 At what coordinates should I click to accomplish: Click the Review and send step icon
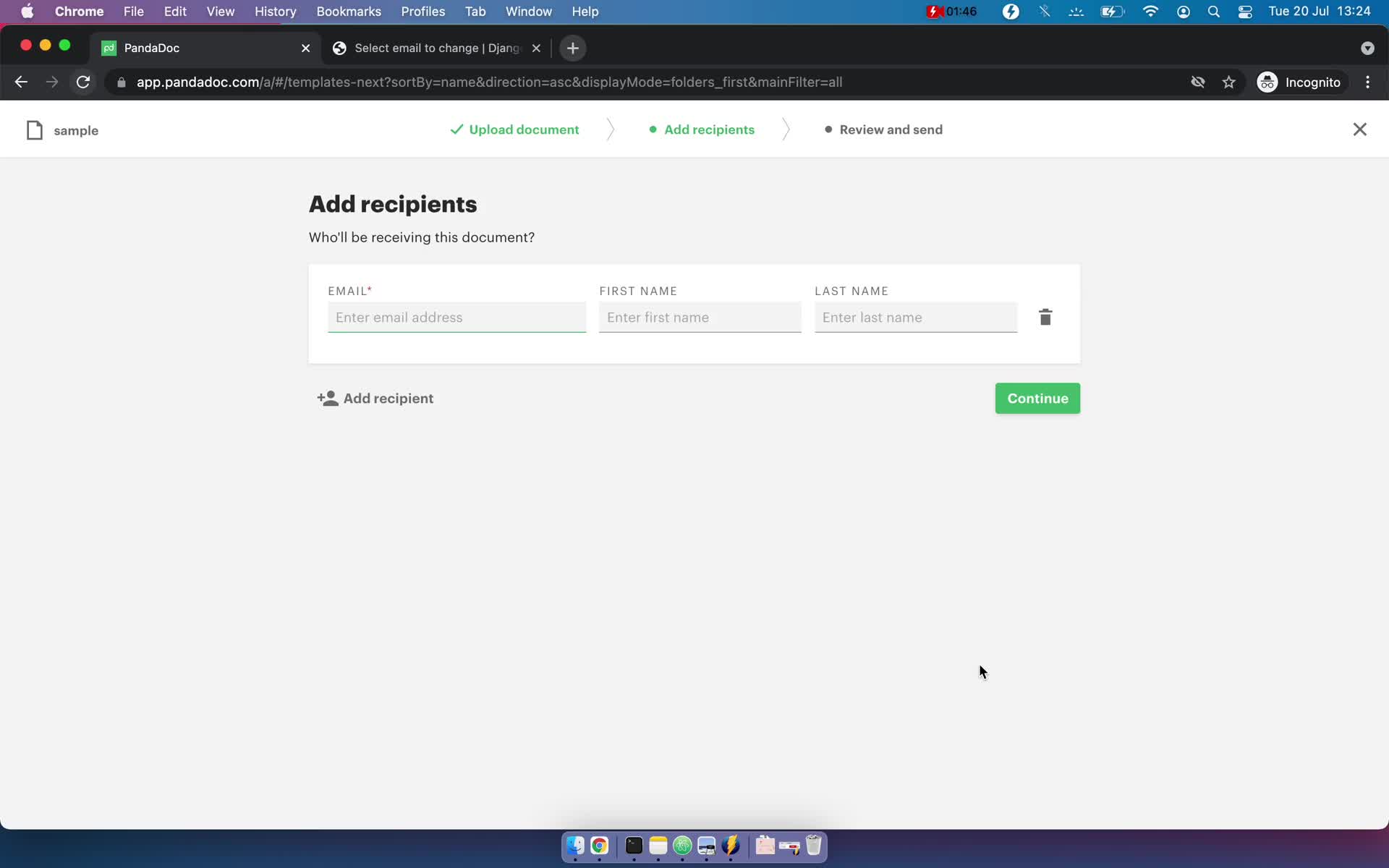point(827,128)
